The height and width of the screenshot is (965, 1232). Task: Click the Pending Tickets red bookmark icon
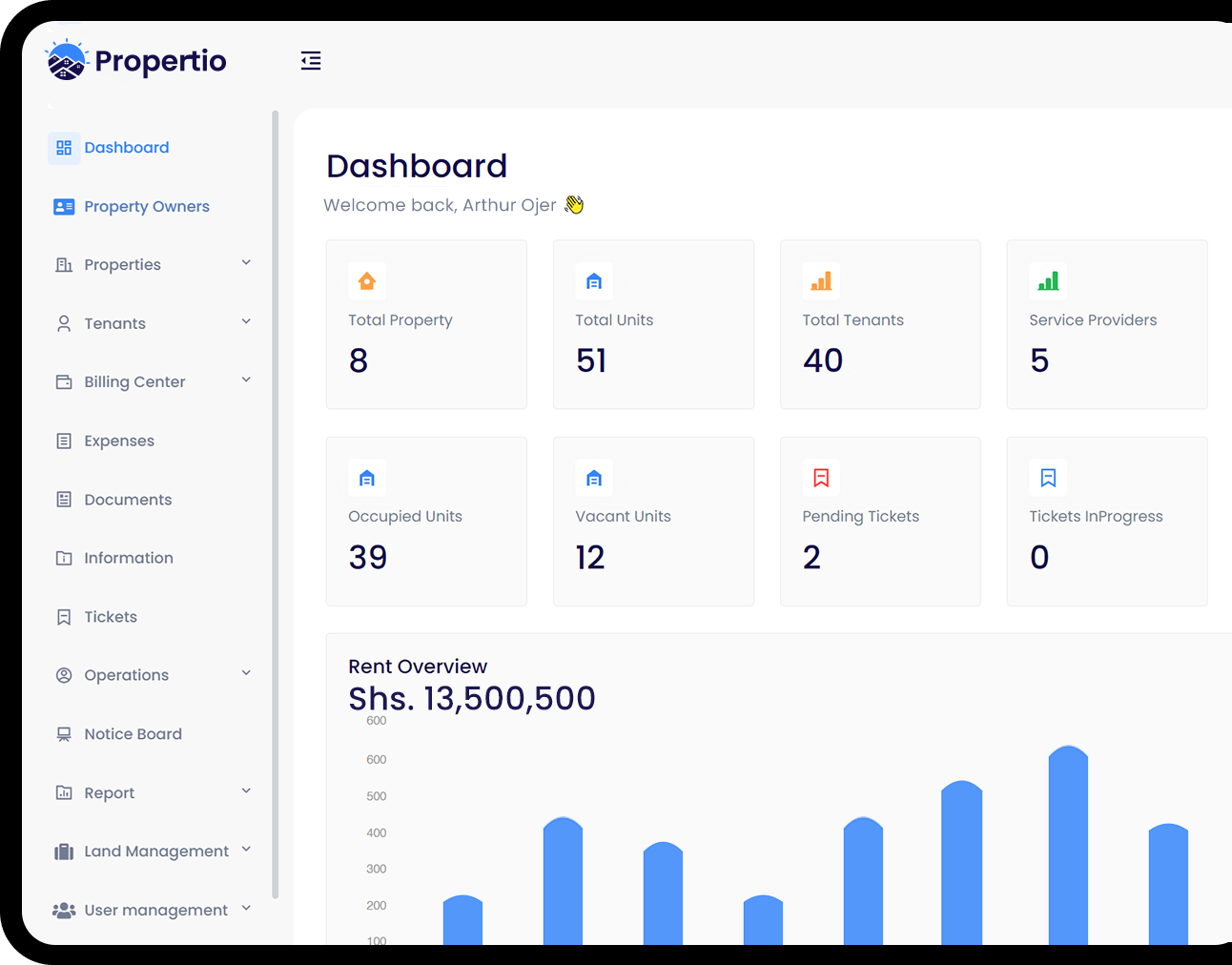click(821, 478)
